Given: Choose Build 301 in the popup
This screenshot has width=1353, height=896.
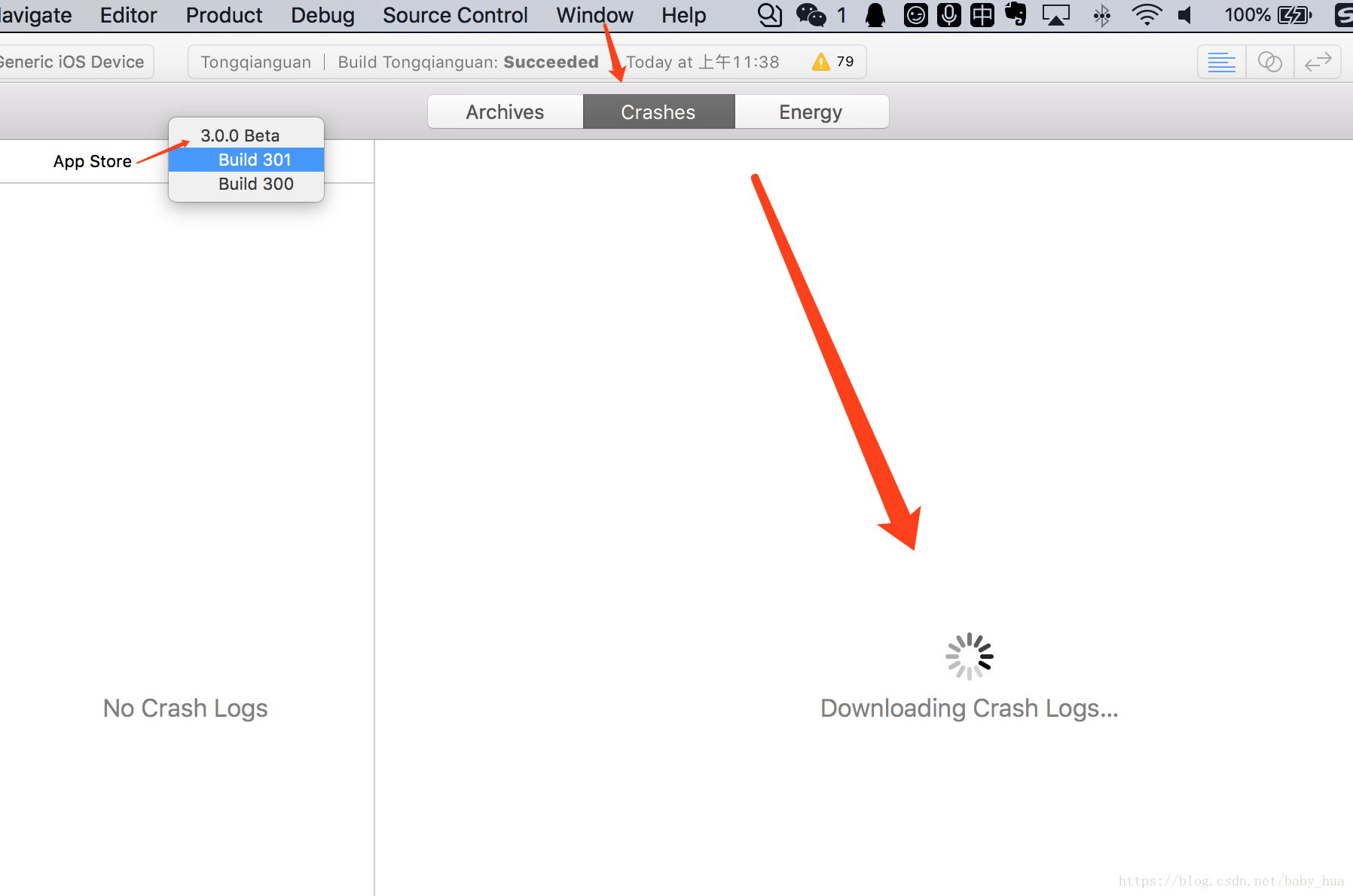Looking at the screenshot, I should pos(246,160).
